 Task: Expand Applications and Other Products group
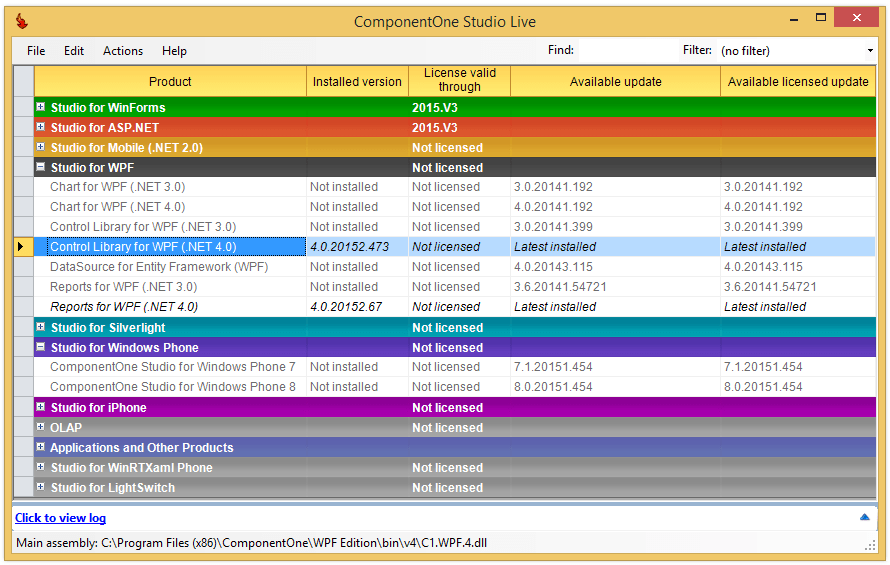coord(40,447)
